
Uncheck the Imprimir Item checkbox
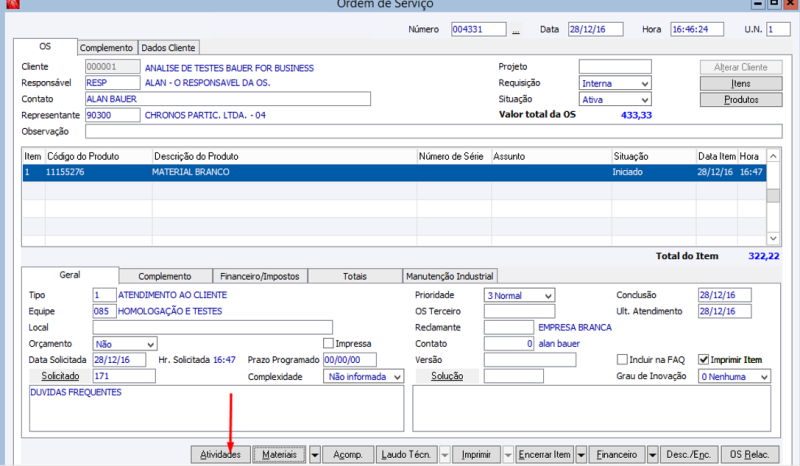pyautogui.click(x=704, y=360)
